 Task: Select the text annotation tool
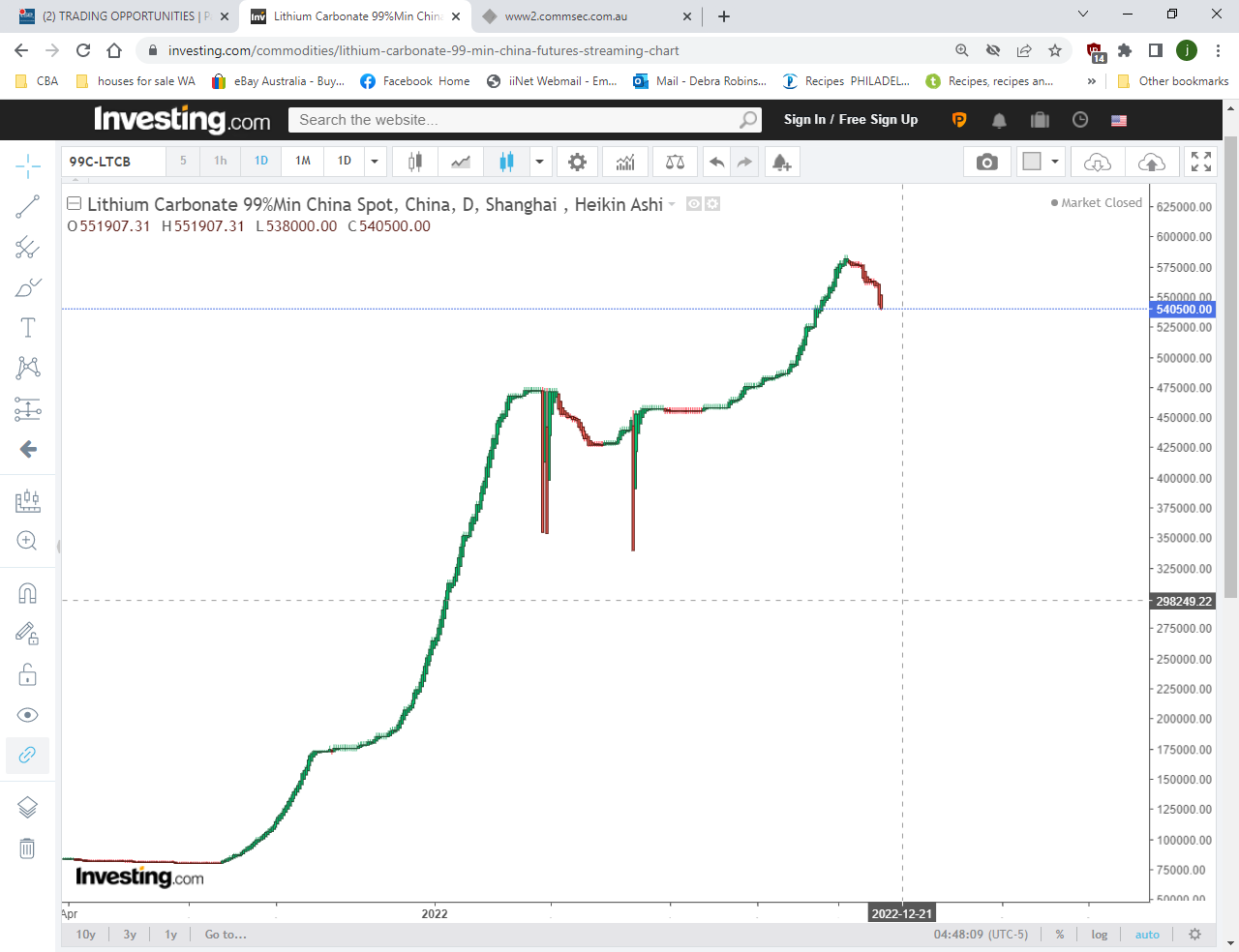point(27,328)
